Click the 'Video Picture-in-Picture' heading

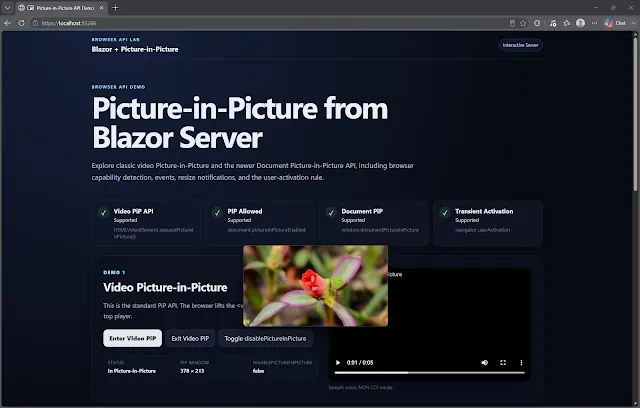point(165,288)
